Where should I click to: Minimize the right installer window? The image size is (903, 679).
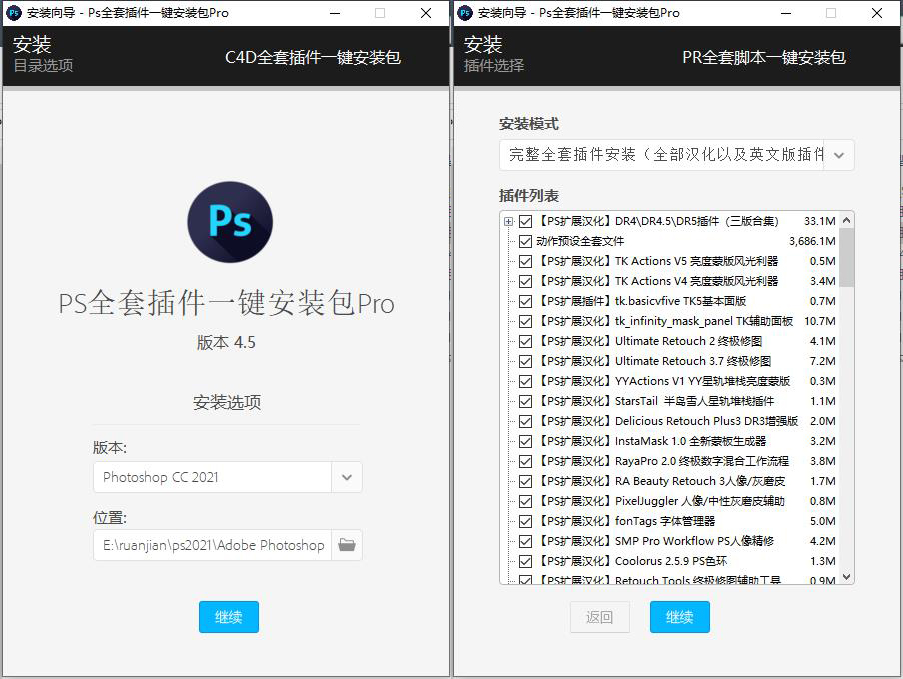click(x=786, y=13)
